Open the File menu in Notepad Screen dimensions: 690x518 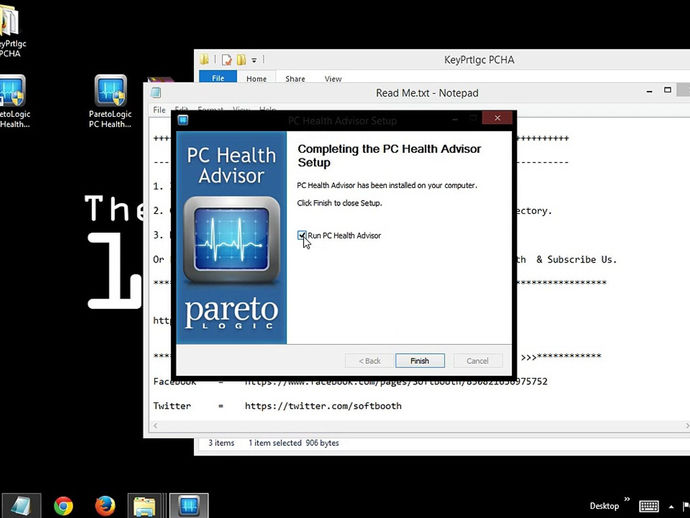point(159,110)
